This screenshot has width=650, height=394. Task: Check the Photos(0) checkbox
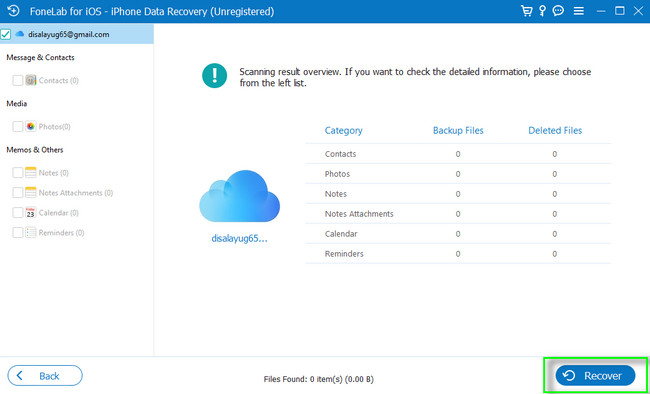pyautogui.click(x=17, y=126)
